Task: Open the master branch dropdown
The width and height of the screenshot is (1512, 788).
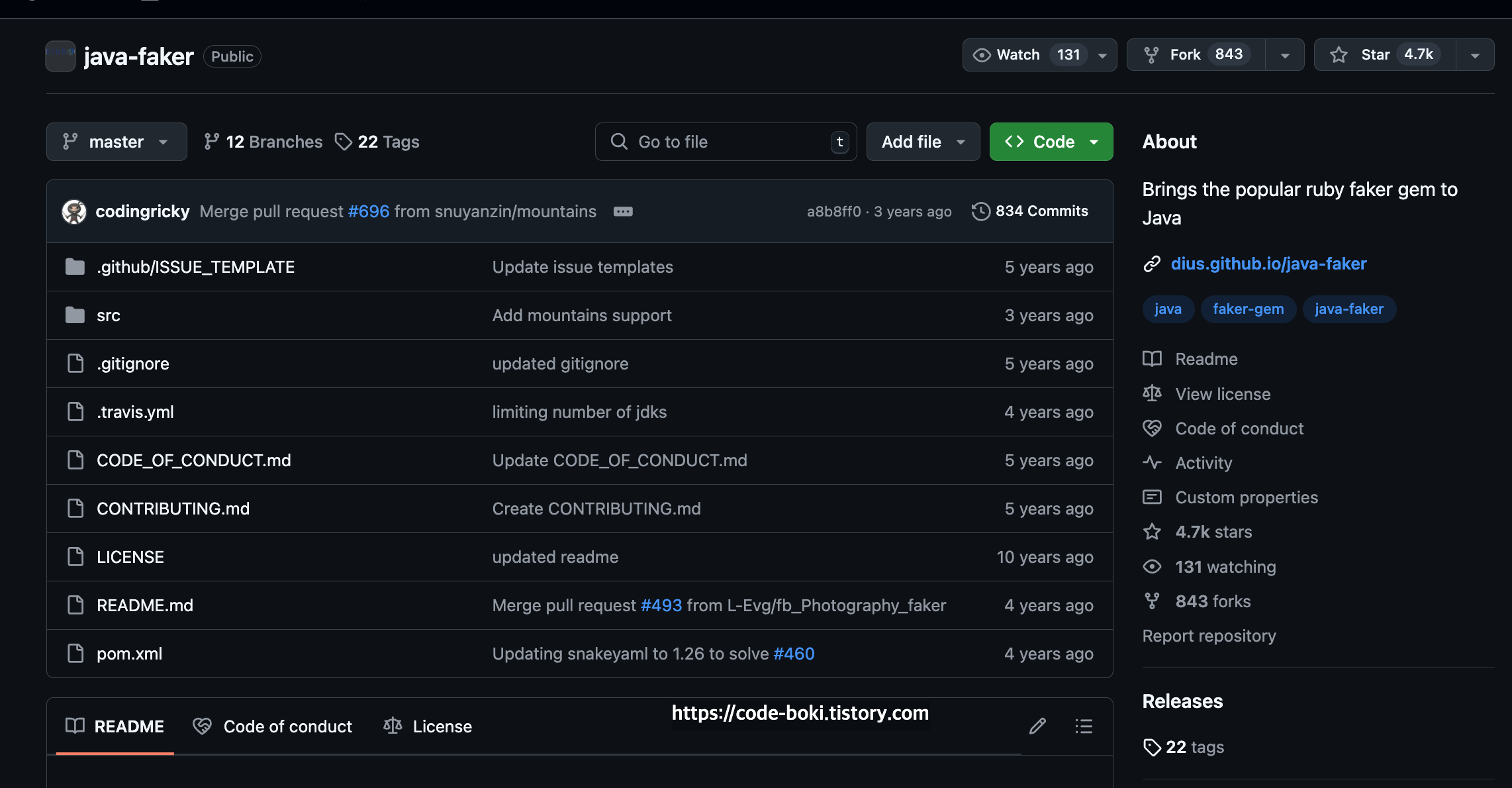Action: point(117,142)
